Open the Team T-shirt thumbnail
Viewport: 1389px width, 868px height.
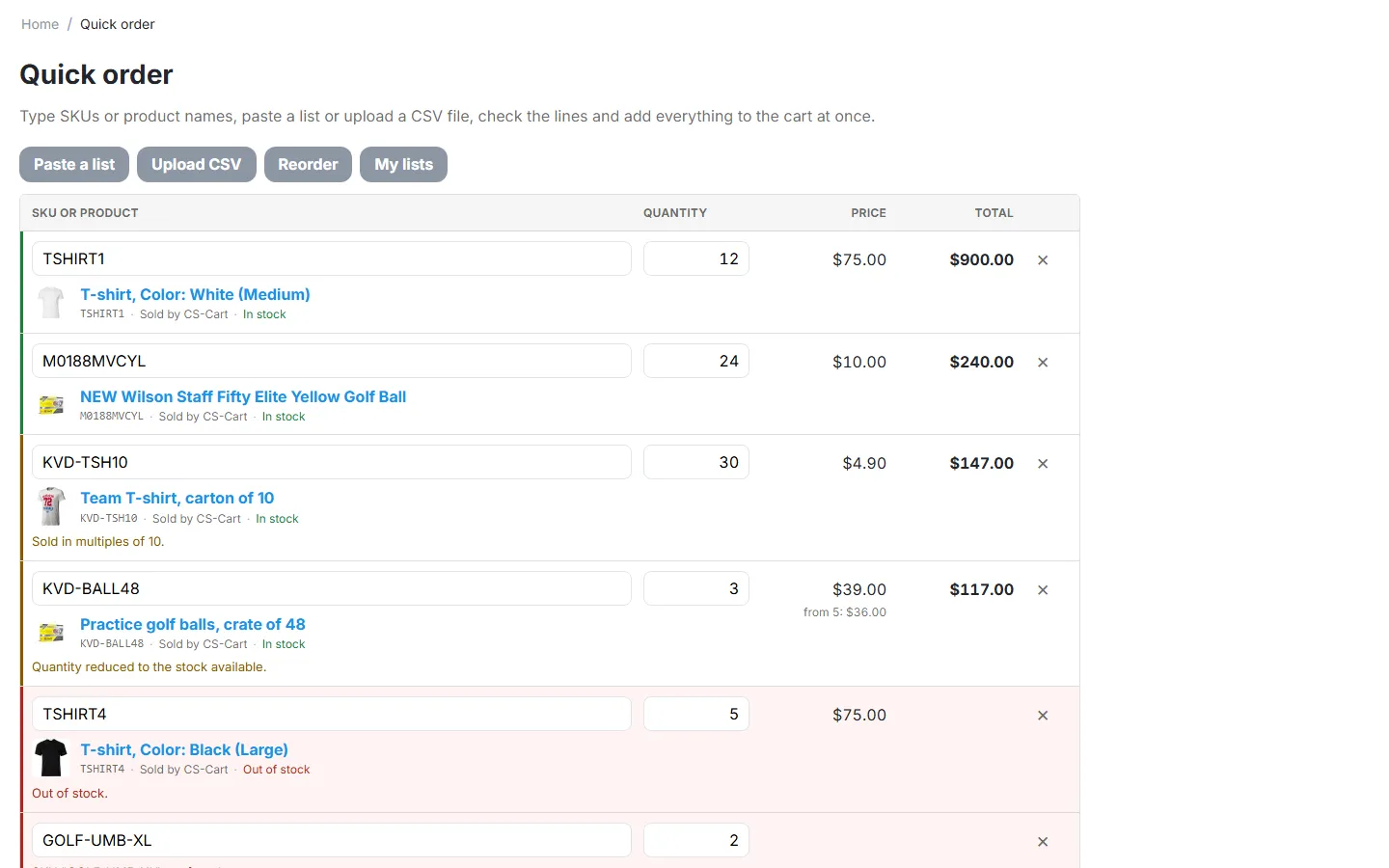pos(51,506)
